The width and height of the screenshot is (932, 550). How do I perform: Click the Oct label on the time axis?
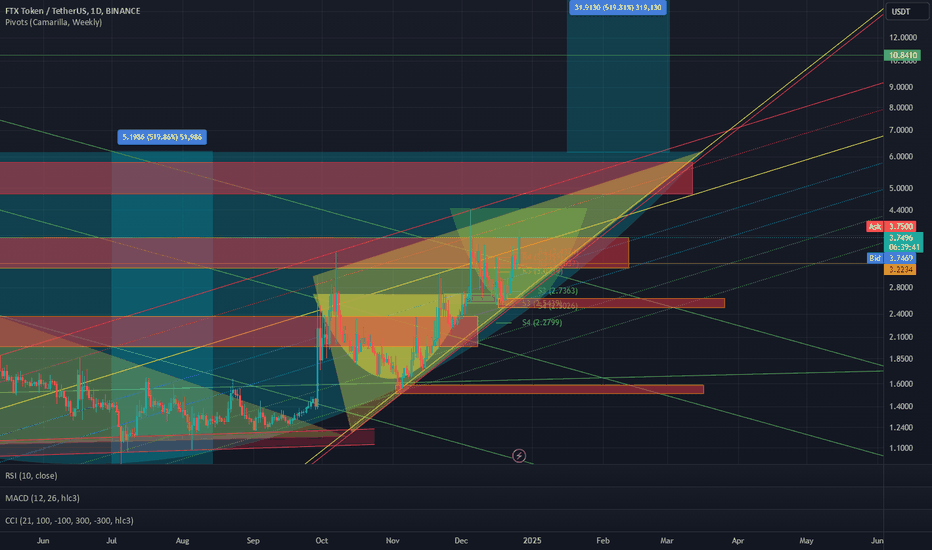pyautogui.click(x=322, y=540)
